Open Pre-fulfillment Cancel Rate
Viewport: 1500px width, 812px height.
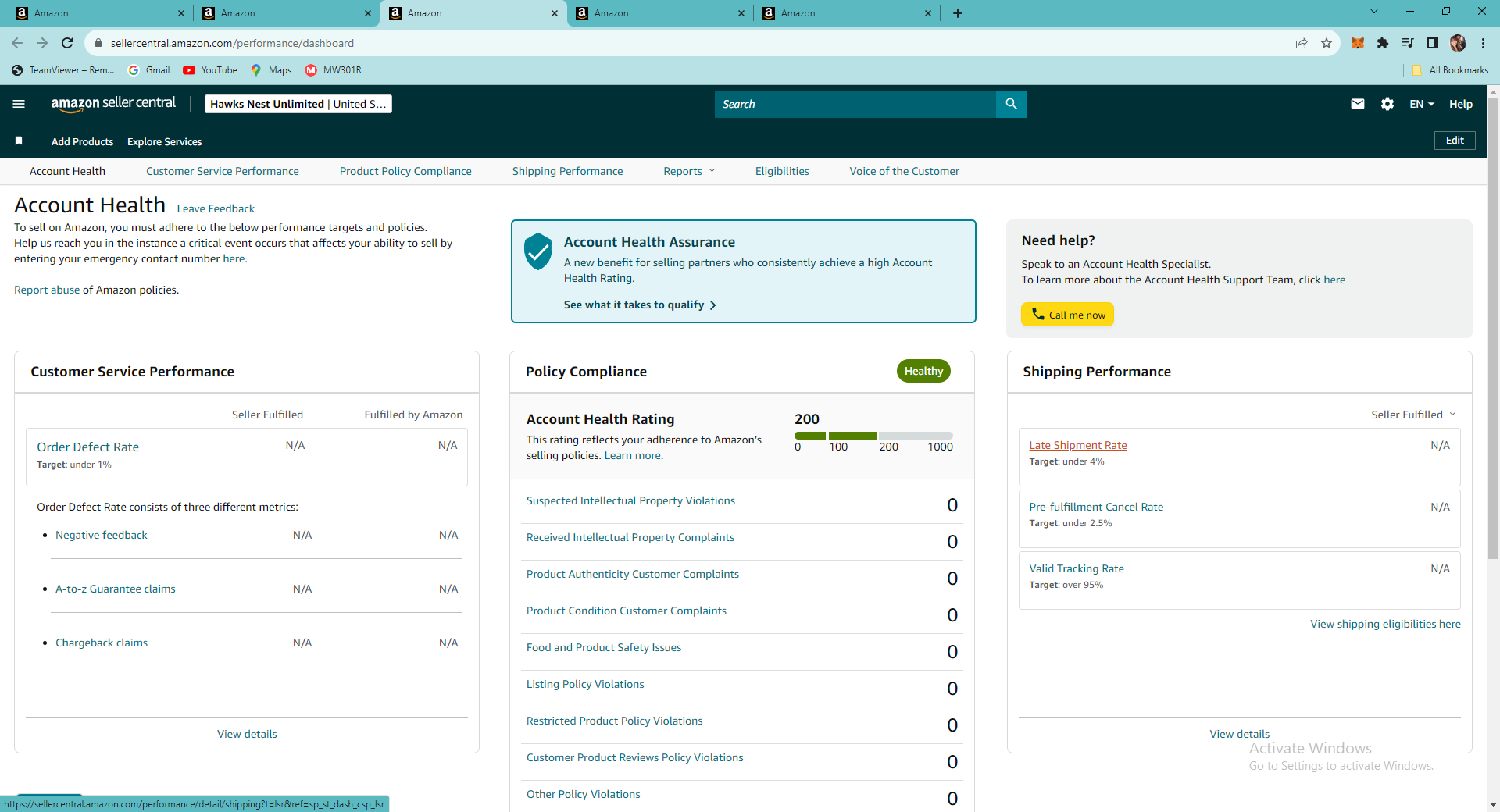tap(1096, 507)
